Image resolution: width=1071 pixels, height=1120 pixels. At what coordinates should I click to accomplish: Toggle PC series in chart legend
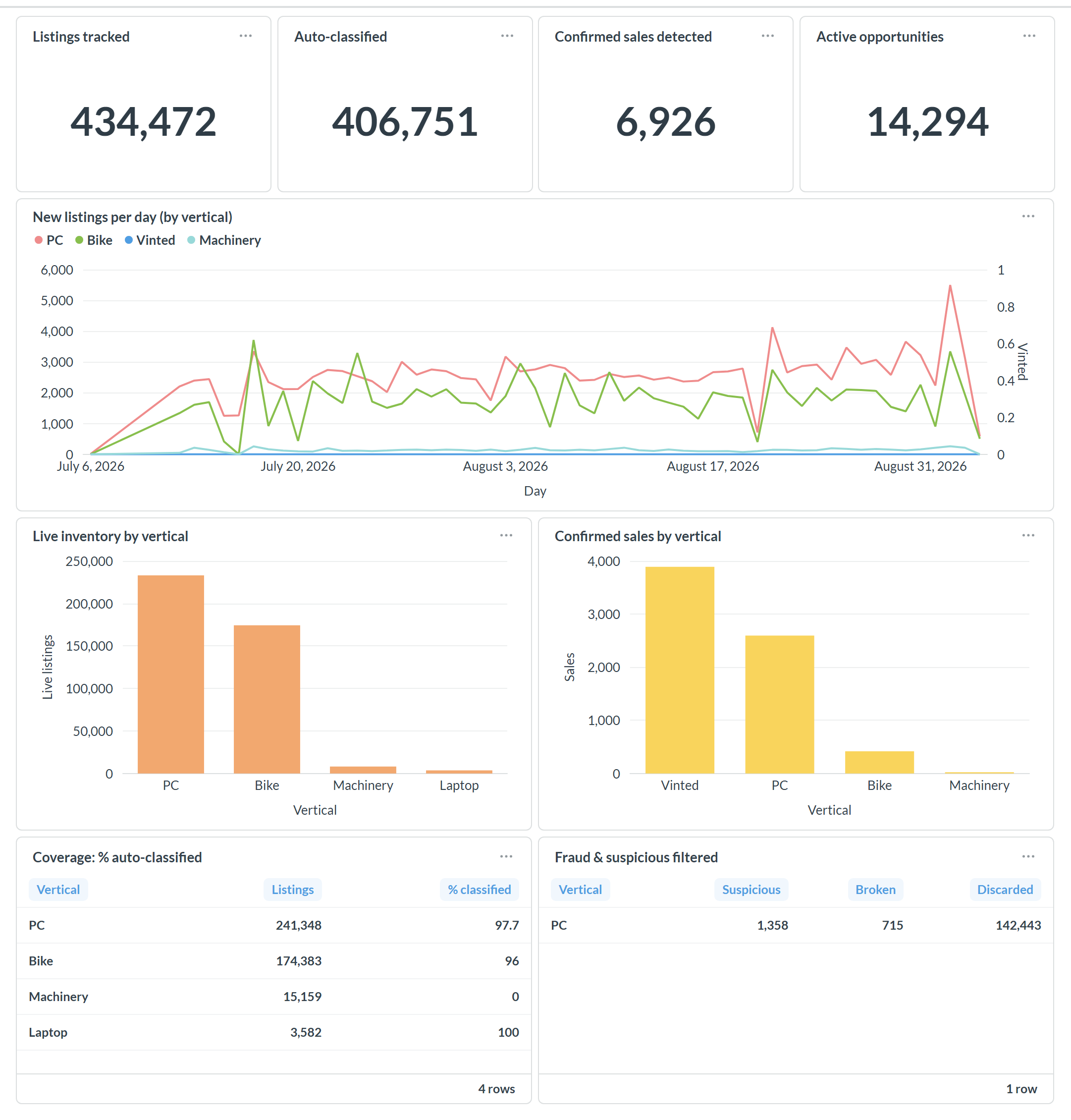tap(49, 240)
